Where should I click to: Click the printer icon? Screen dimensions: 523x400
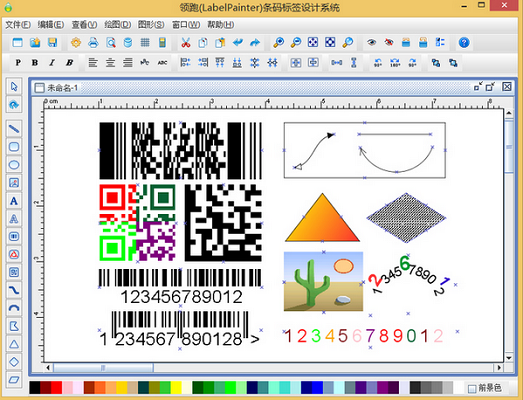coord(93,42)
